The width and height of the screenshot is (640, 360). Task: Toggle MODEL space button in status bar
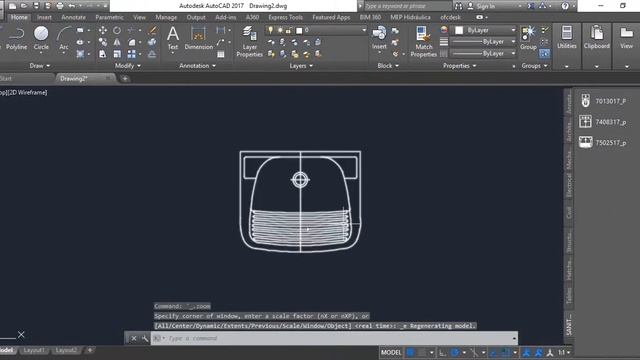pos(391,352)
